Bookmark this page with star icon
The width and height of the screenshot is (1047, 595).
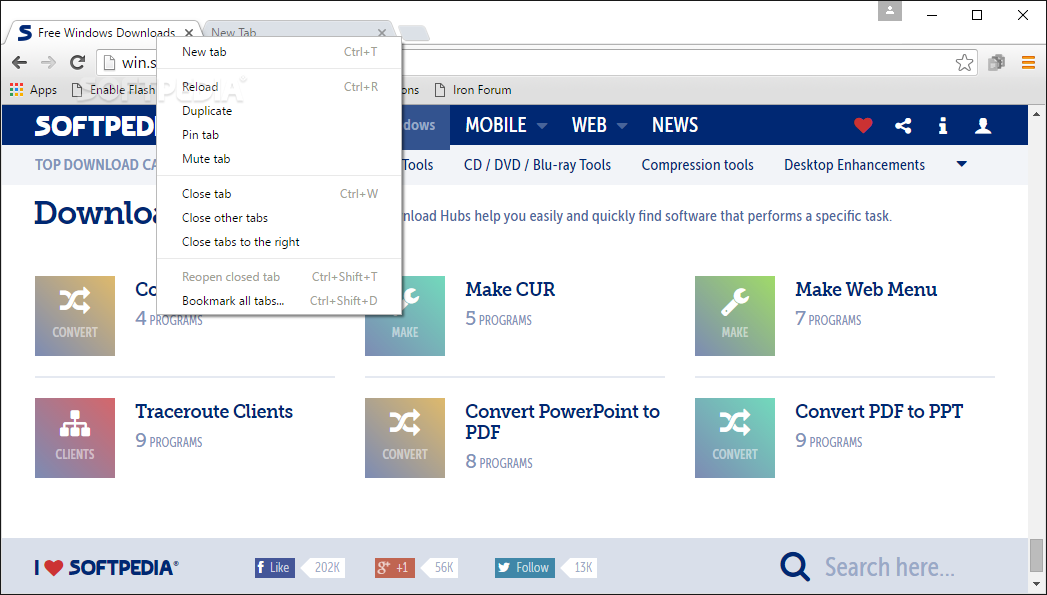coord(964,63)
